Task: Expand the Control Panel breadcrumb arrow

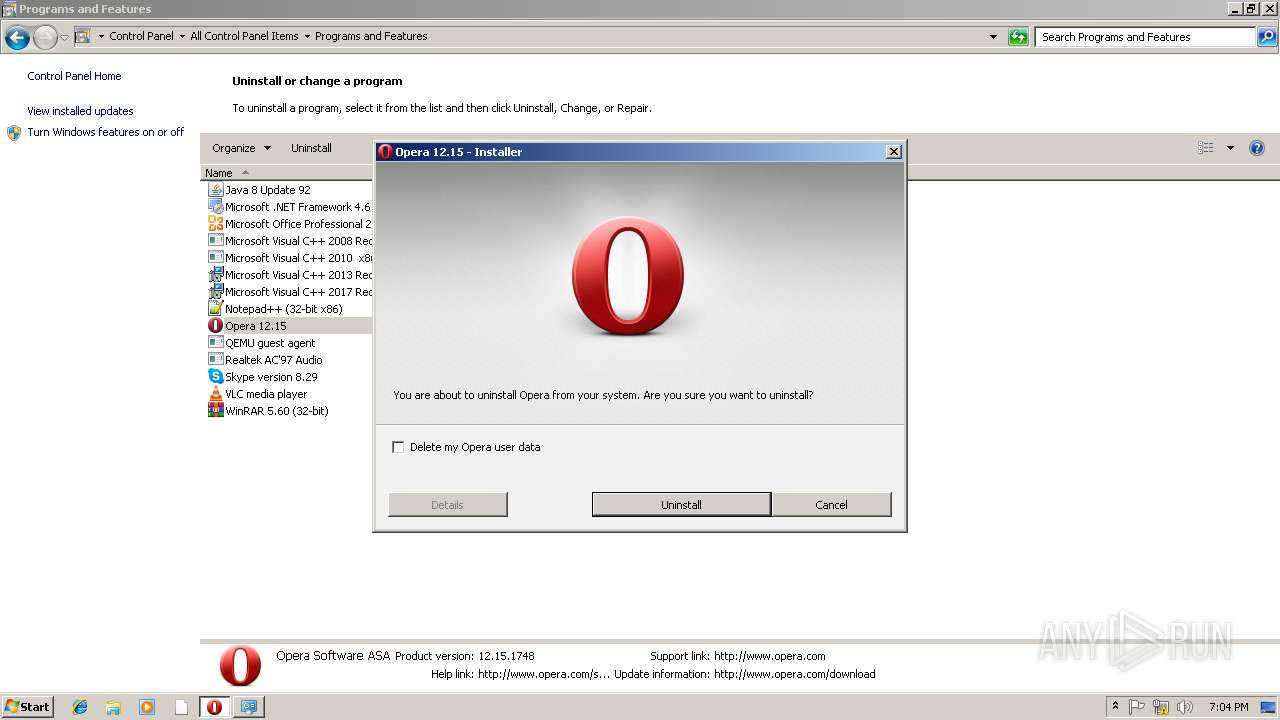Action: coord(182,37)
